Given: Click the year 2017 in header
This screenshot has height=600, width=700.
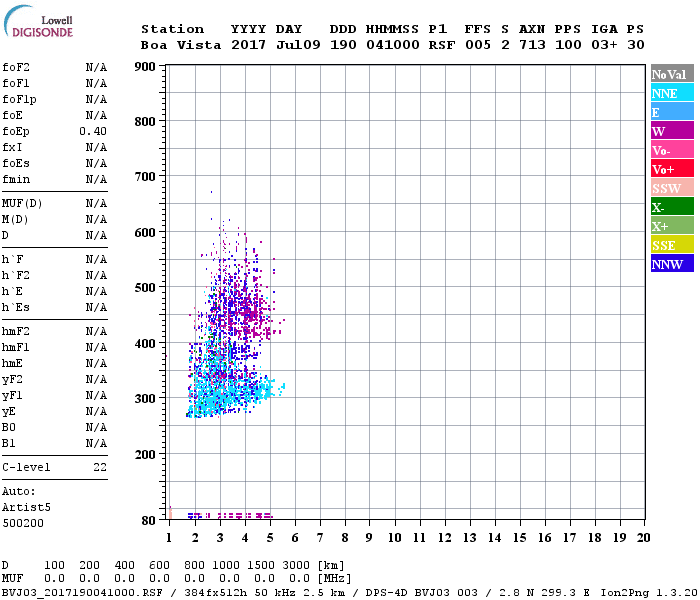Looking at the screenshot, I should [x=248, y=45].
